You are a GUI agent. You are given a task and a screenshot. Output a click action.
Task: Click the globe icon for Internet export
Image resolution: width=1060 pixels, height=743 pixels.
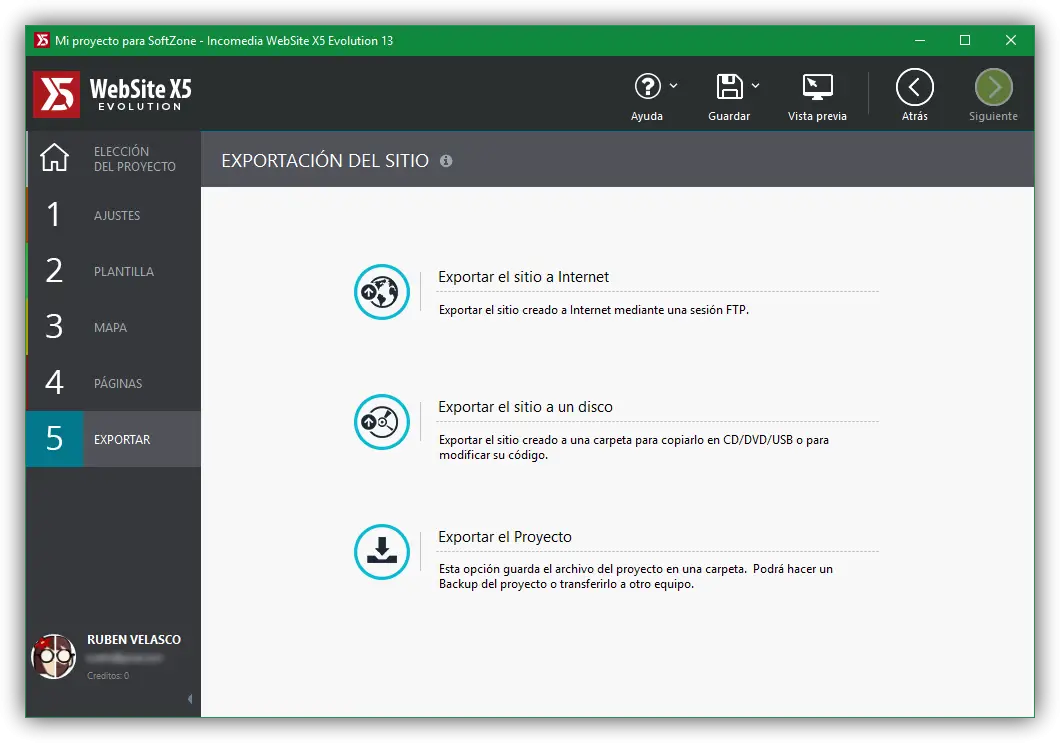pos(382,292)
